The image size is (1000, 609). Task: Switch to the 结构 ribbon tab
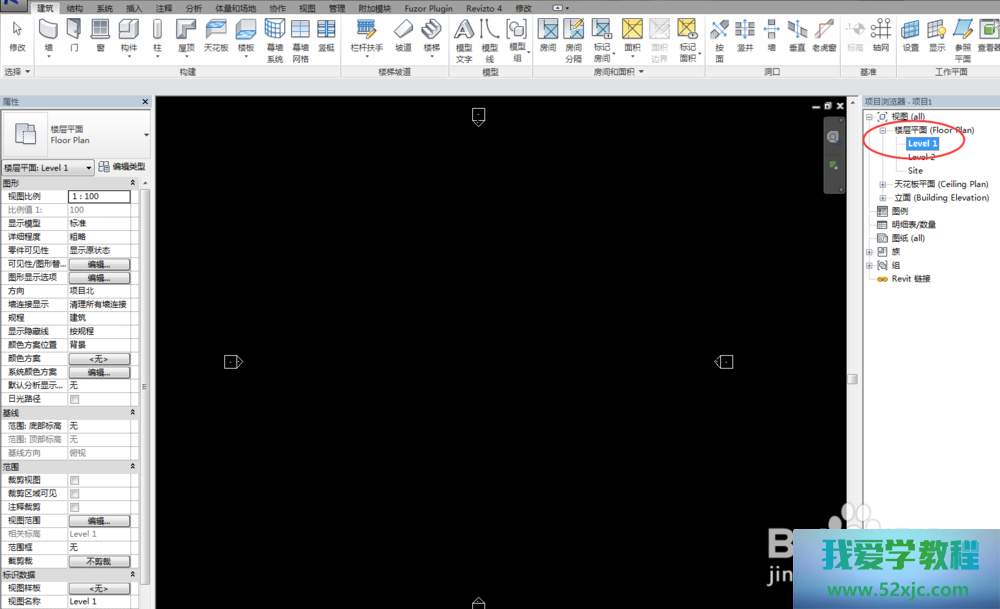click(75, 7)
